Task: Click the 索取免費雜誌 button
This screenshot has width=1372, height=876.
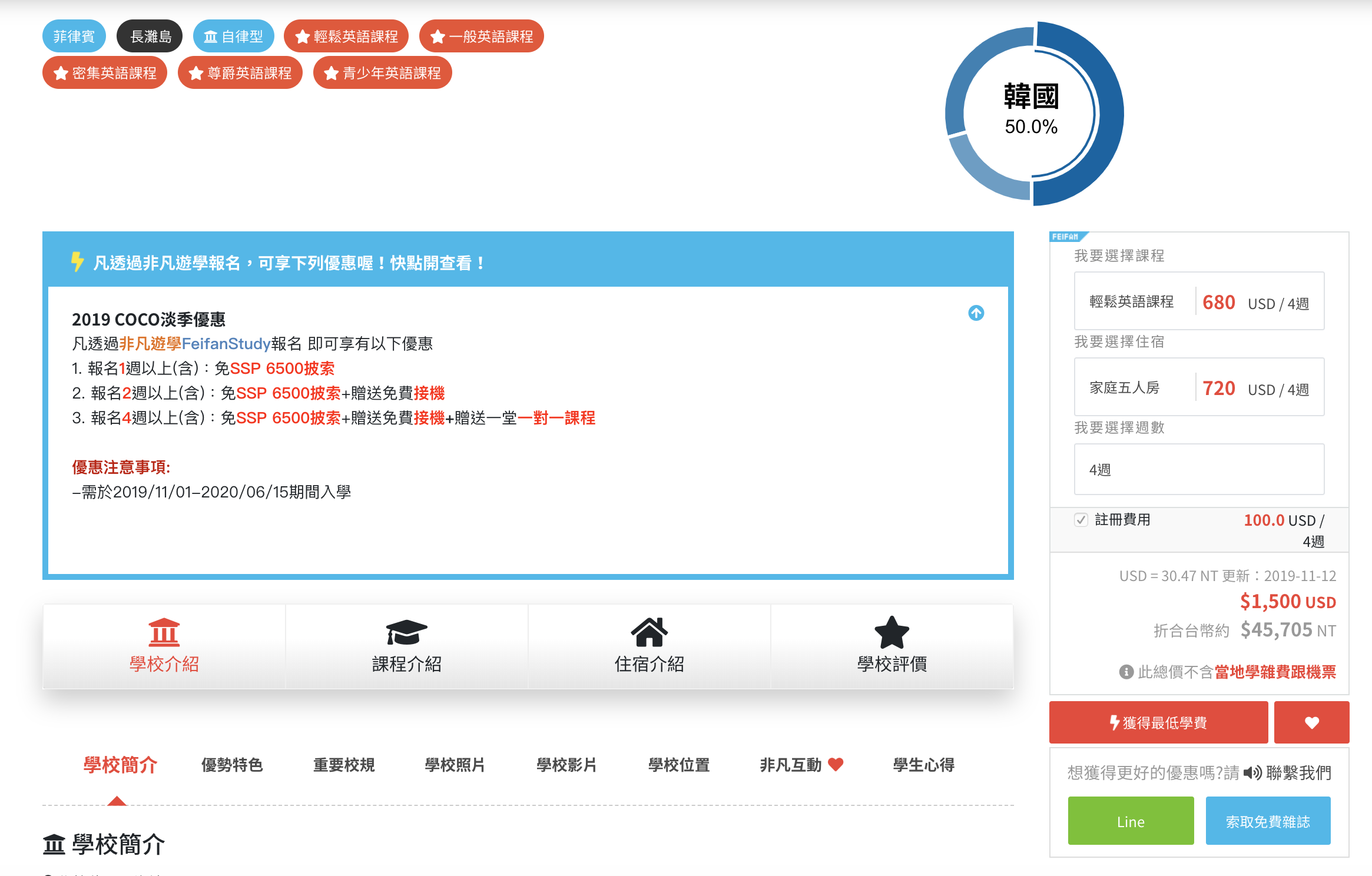Action: (x=1268, y=821)
